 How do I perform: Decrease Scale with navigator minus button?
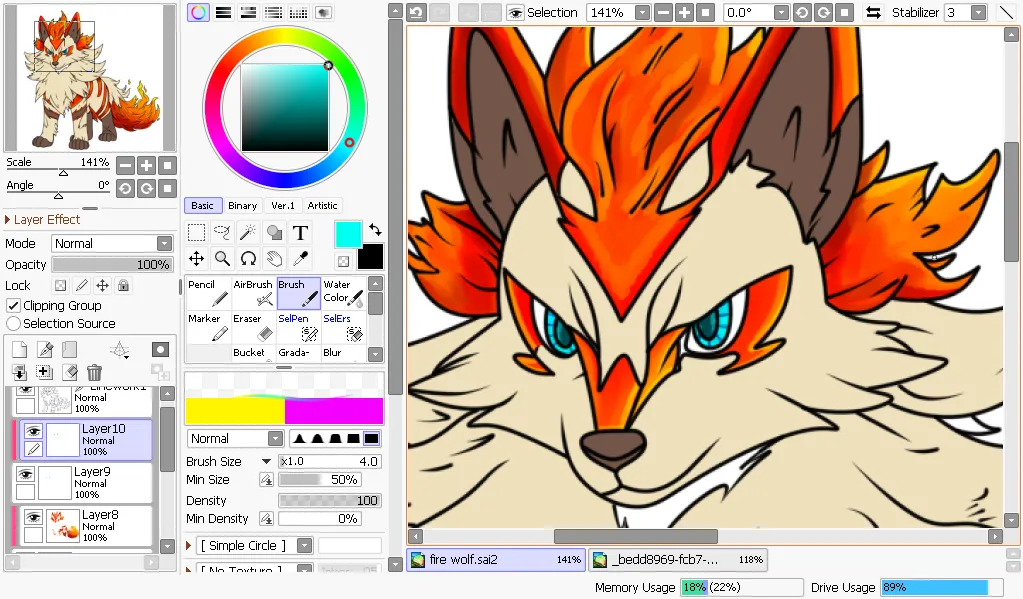click(x=125, y=166)
